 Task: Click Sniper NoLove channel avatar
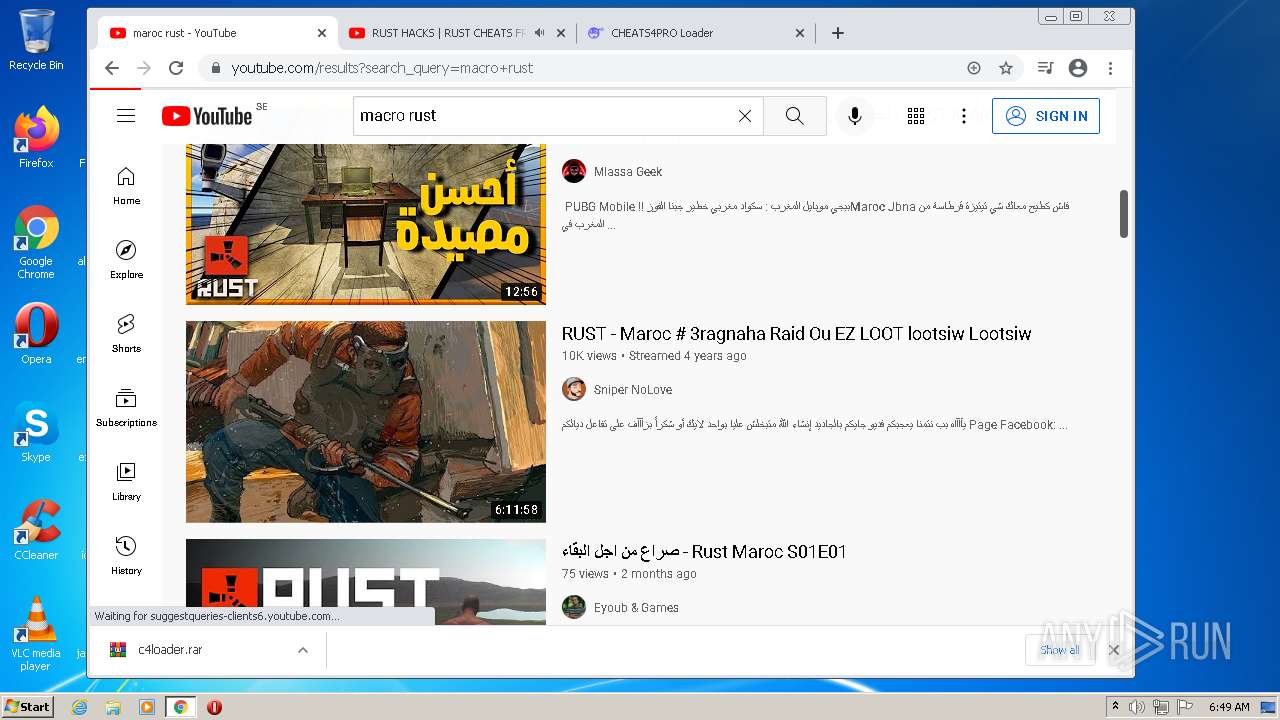tap(574, 389)
